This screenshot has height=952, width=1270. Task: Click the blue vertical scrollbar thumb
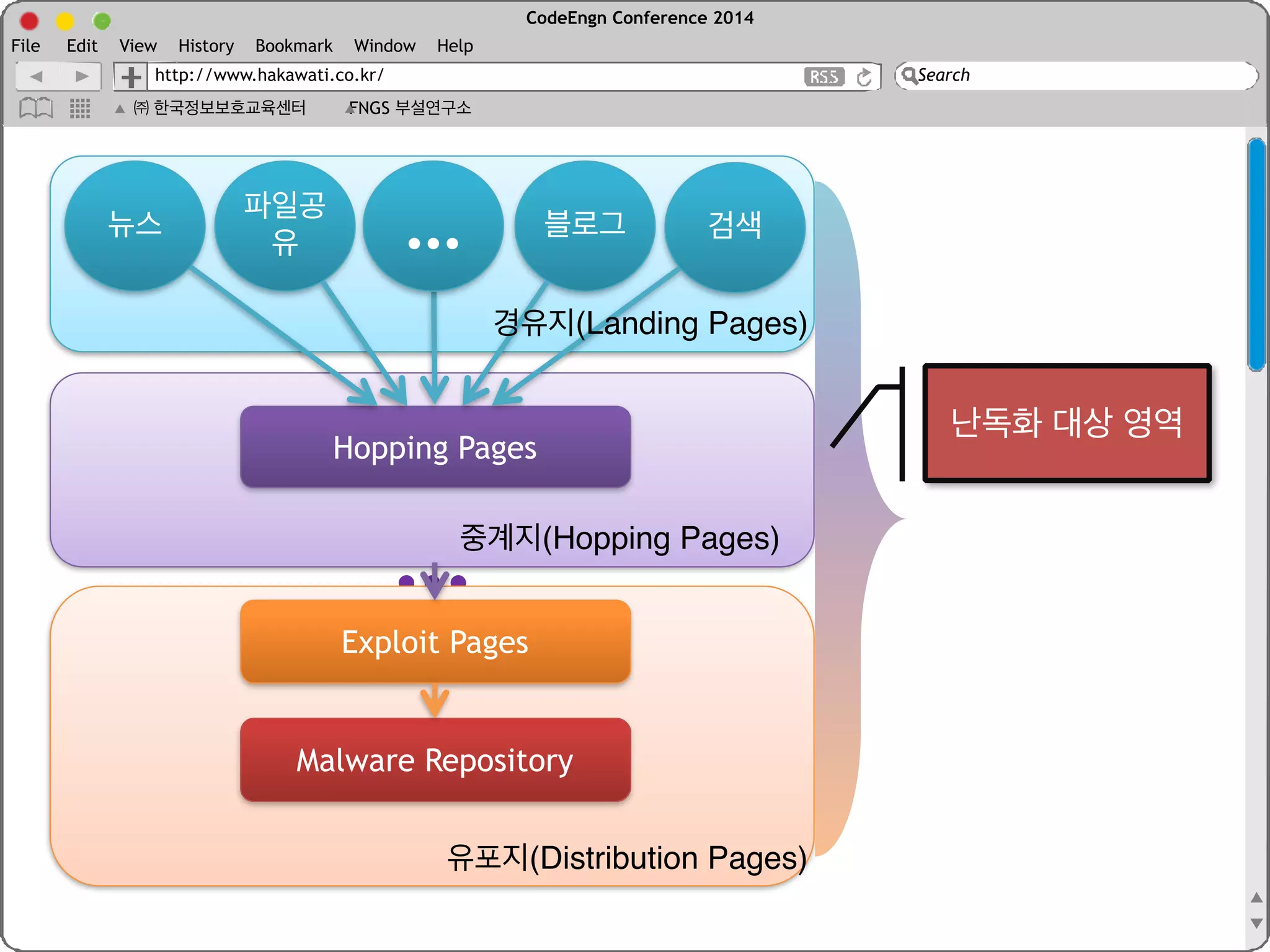[x=1256, y=254]
